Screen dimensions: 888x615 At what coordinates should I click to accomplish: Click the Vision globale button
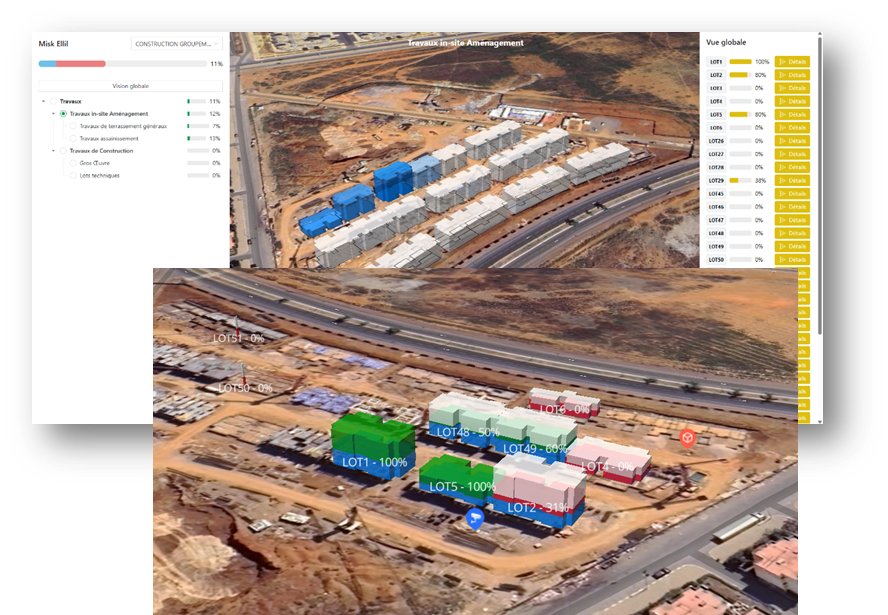[x=130, y=86]
